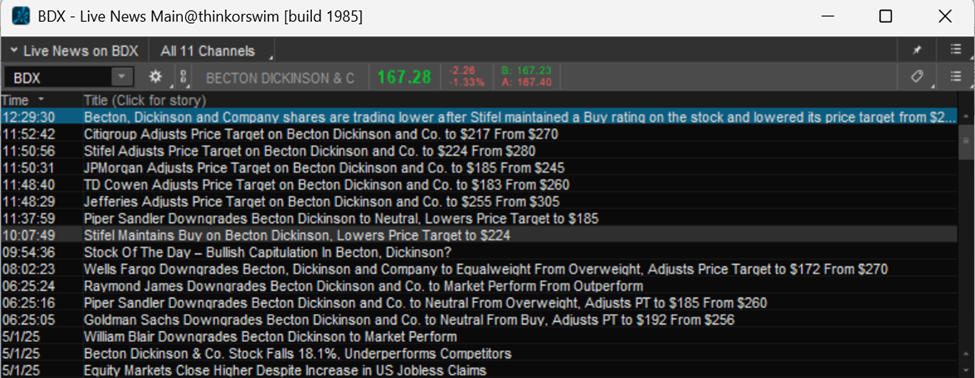Viewport: 975px width, 378px height.
Task: Click the 06:25:05 timestamp cell
Action: coord(28,320)
